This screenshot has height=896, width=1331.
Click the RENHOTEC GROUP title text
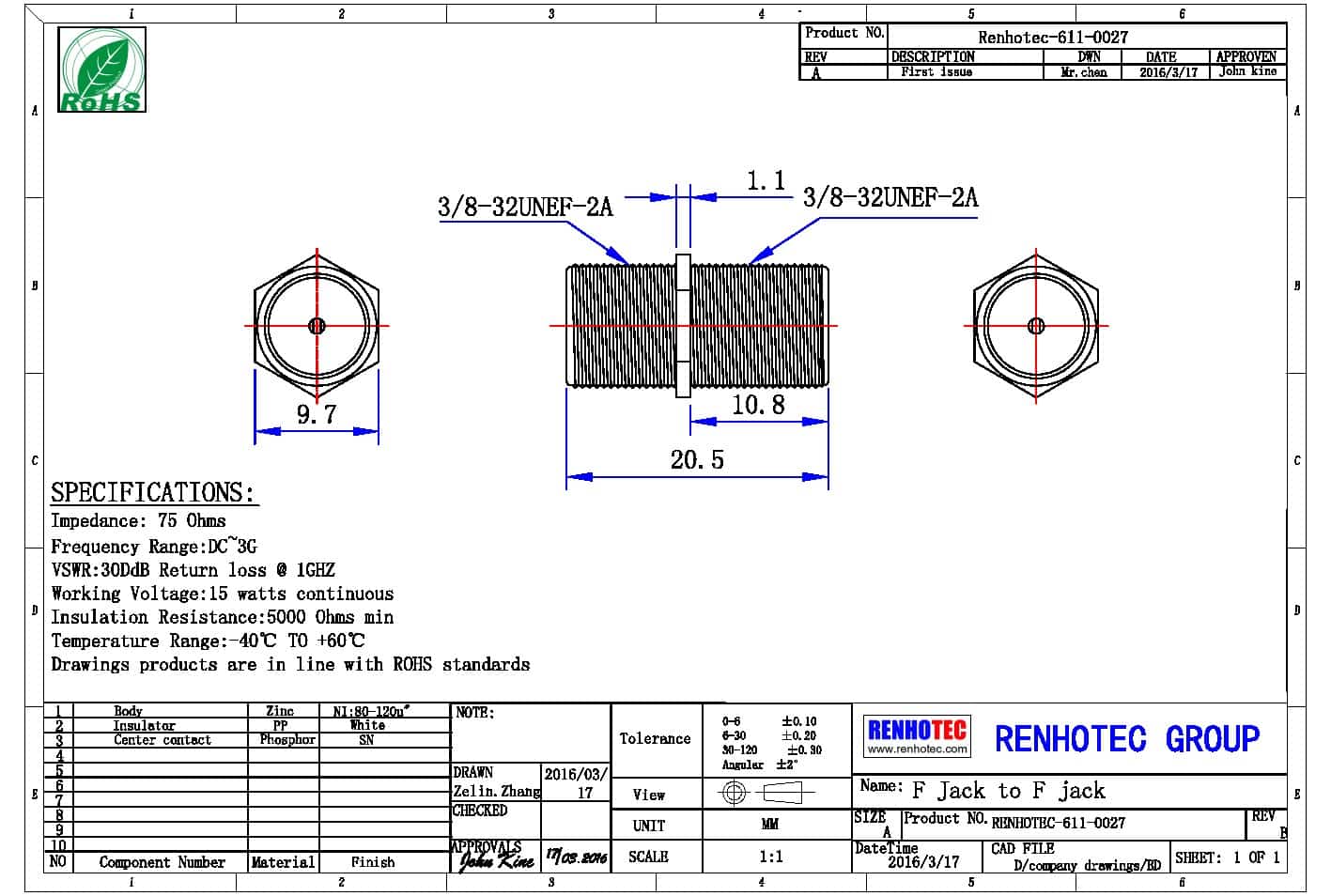(1126, 739)
